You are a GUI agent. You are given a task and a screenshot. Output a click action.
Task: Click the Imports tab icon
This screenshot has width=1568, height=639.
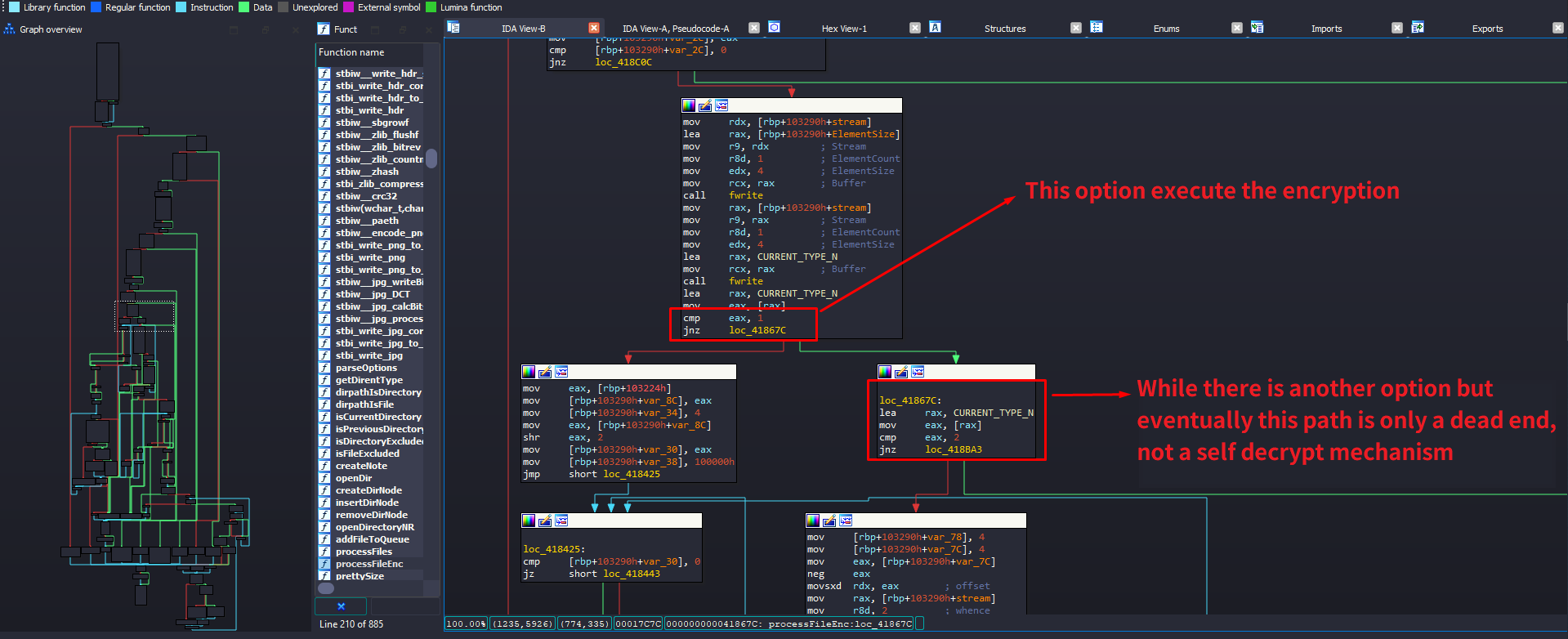(1257, 28)
